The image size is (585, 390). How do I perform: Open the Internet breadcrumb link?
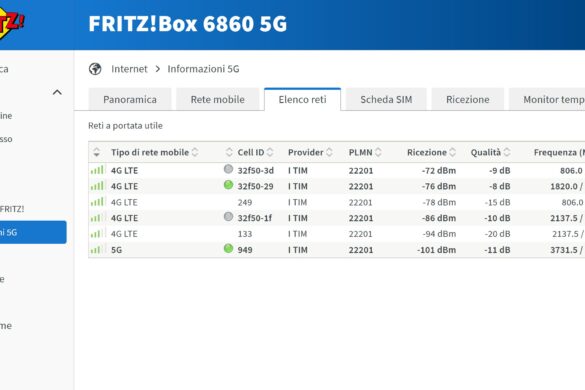click(129, 69)
